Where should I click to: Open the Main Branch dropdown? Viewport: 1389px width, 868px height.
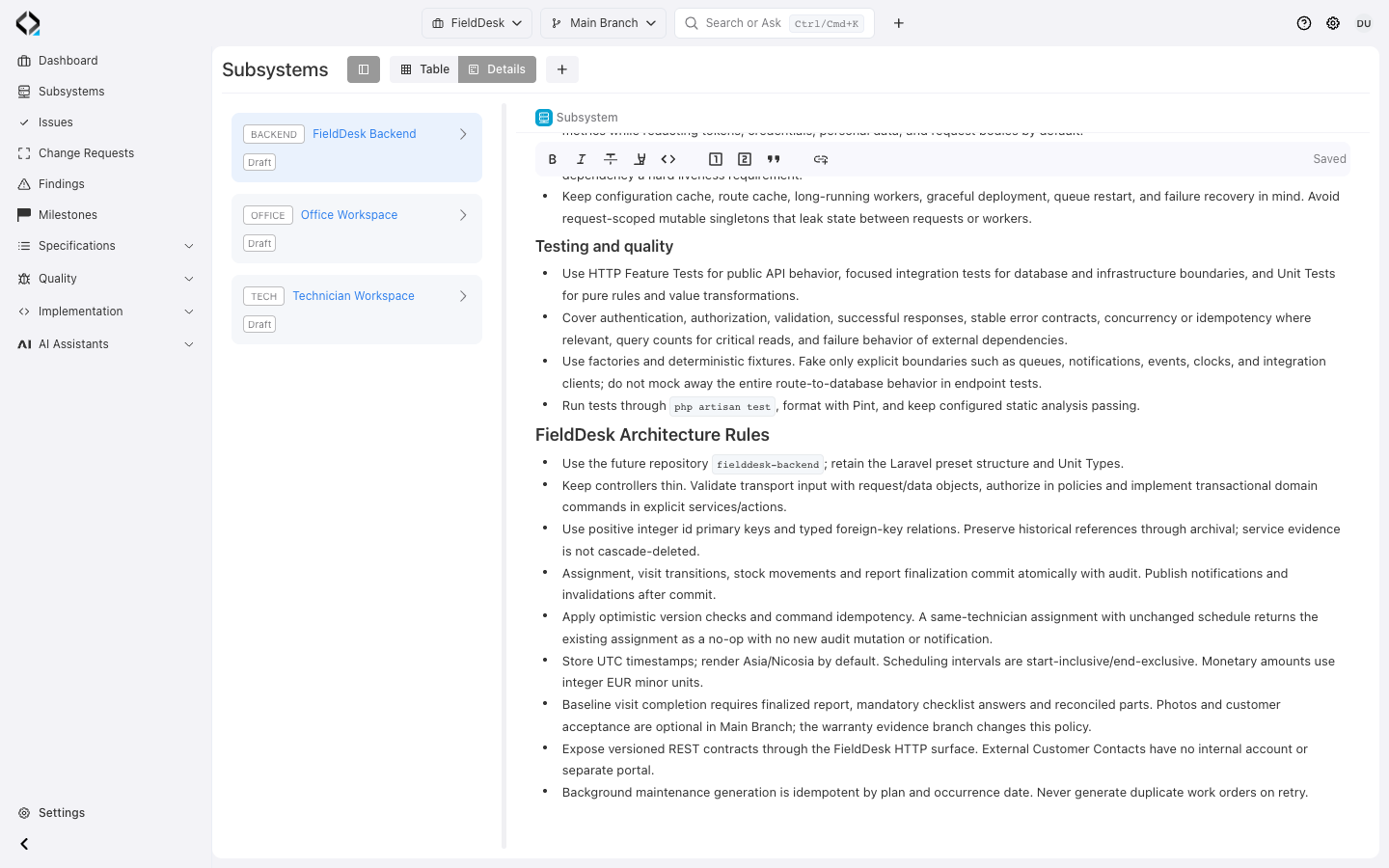[603, 23]
